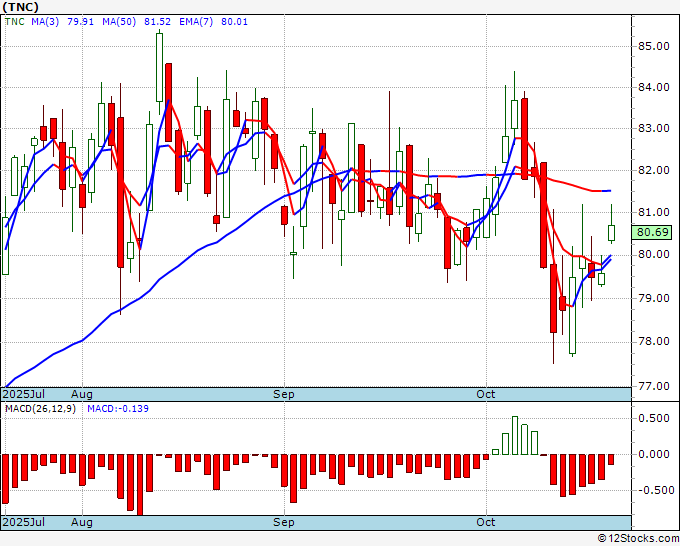680x546 pixels.
Task: Click the tallest green MACD histogram bar
Action: click(515, 435)
